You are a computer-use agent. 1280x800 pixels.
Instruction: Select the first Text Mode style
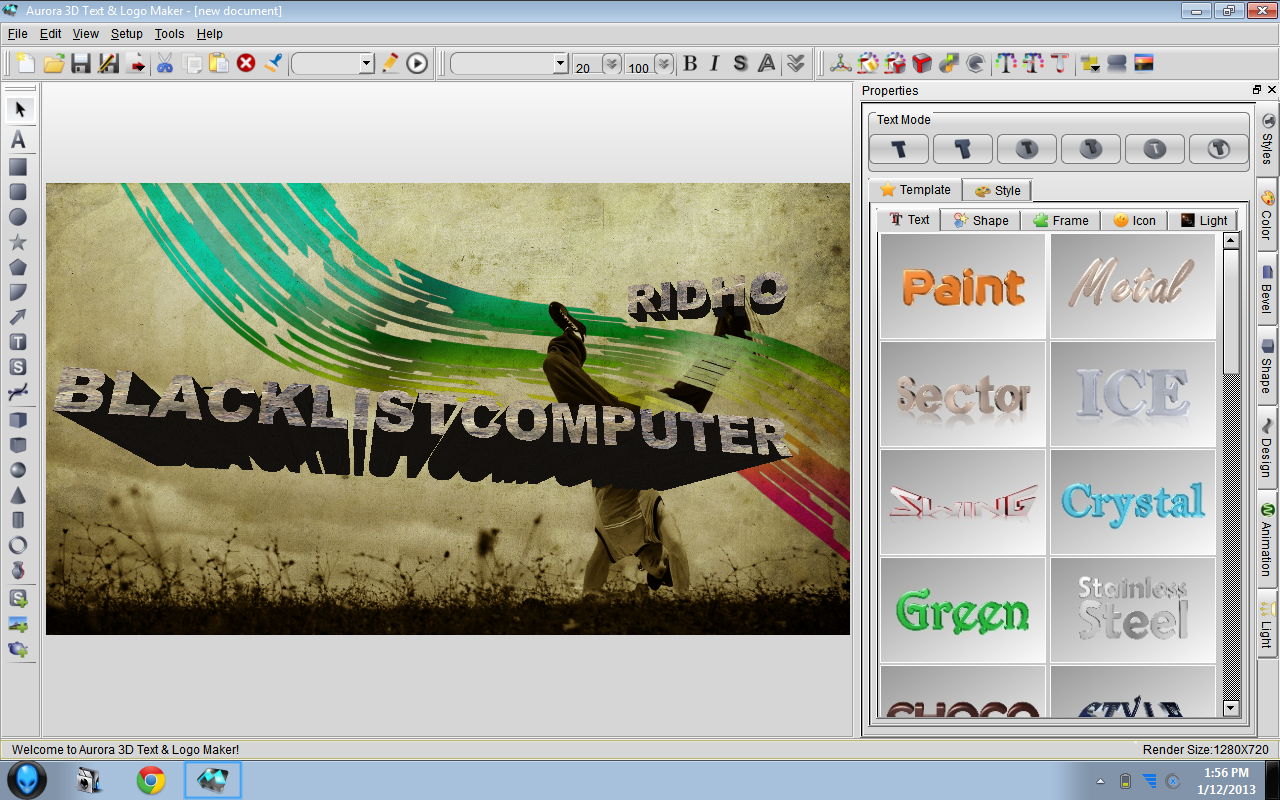click(899, 148)
